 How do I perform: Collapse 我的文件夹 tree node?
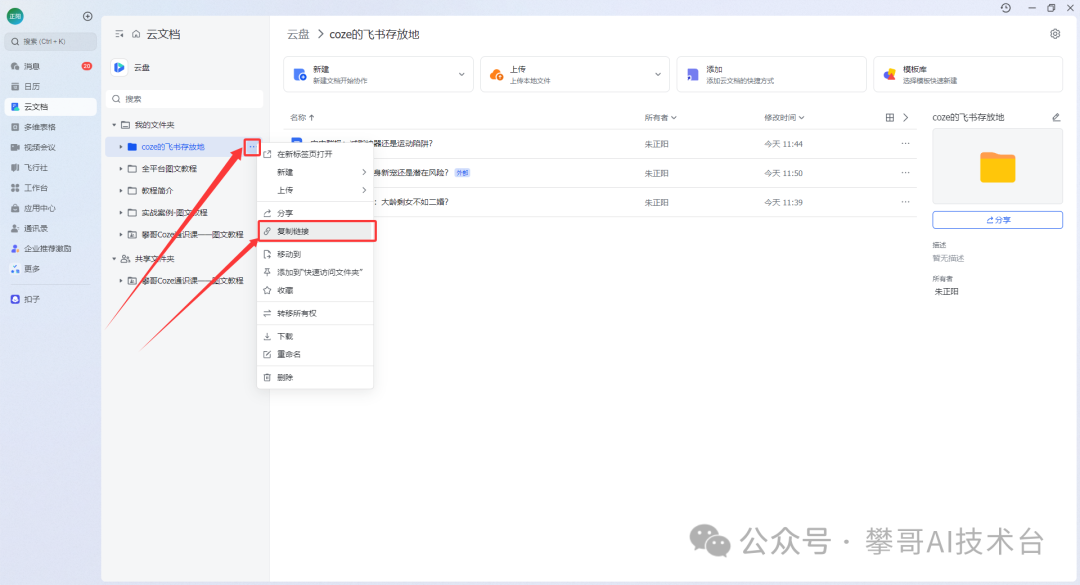pos(114,125)
